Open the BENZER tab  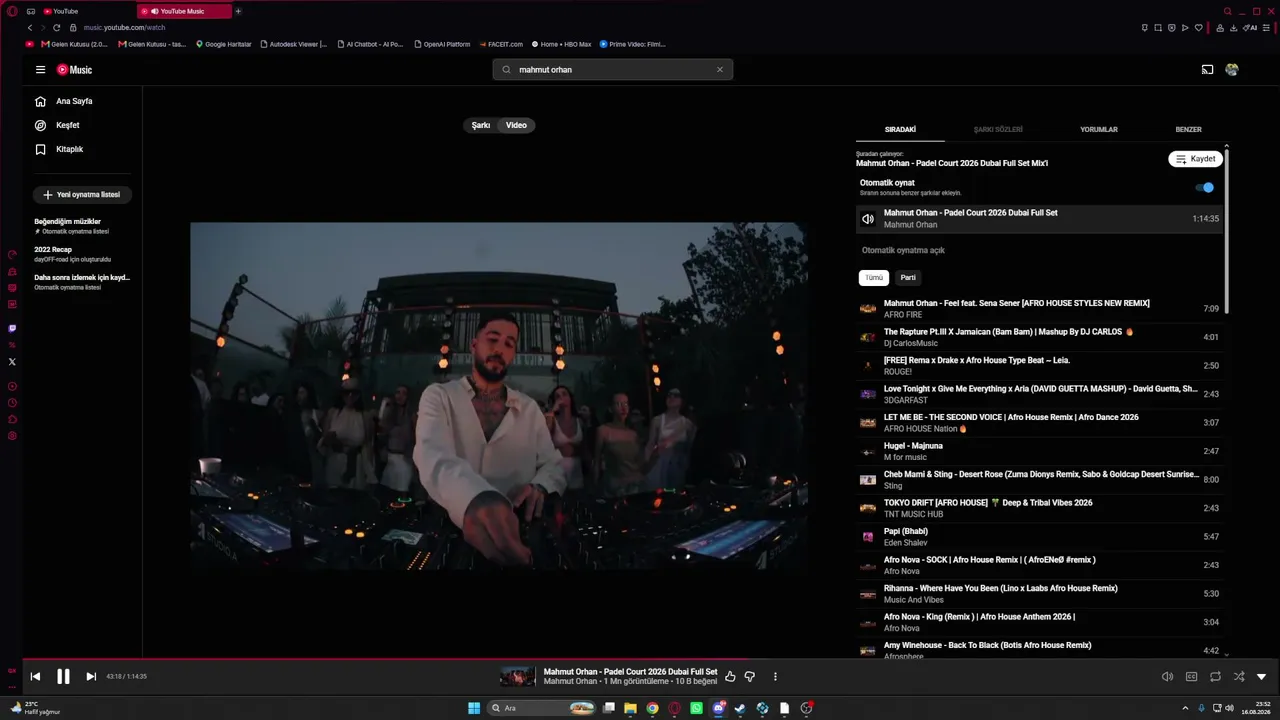tap(1188, 129)
